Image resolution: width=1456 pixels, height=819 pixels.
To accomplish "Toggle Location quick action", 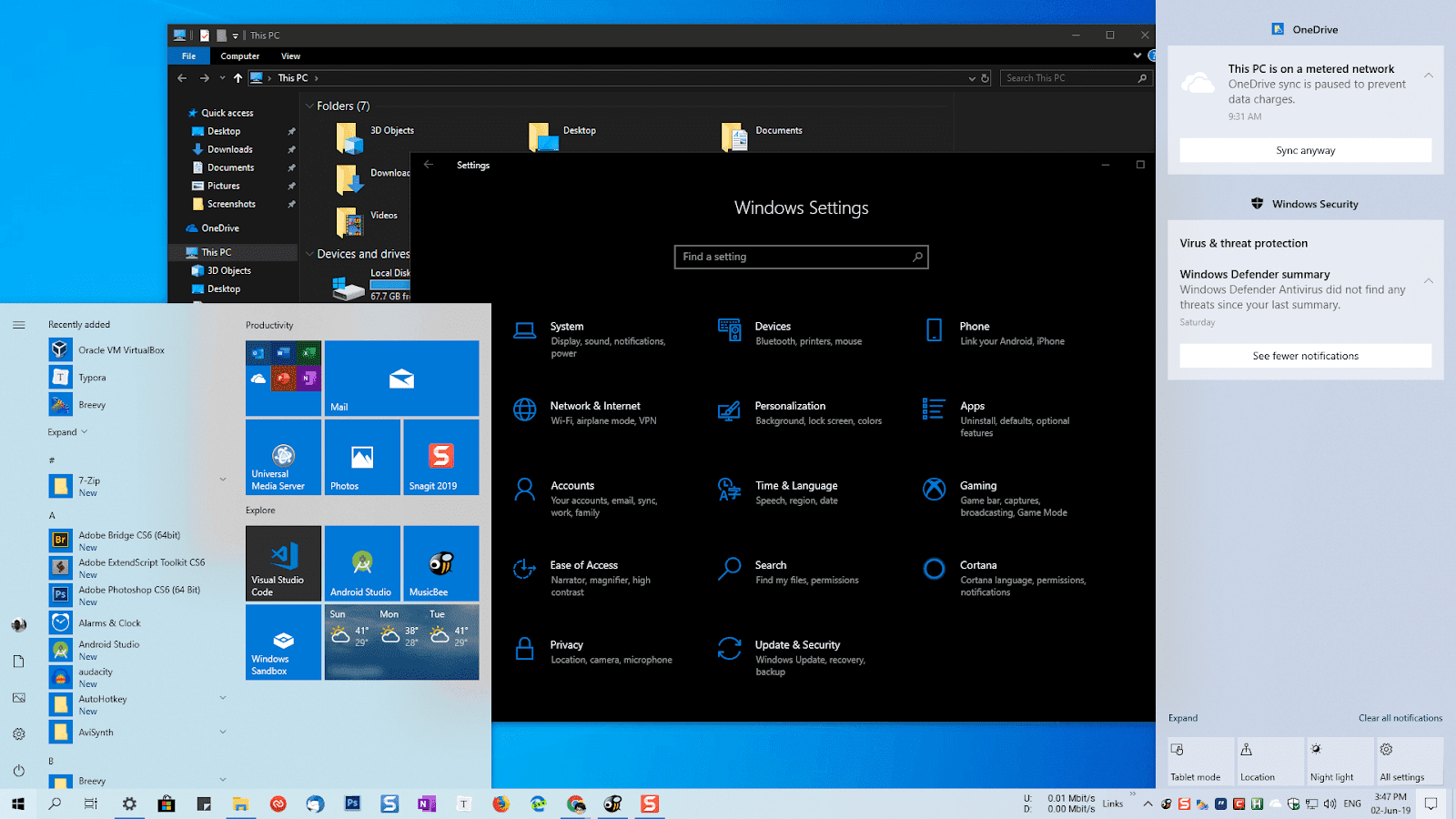I will (1270, 761).
